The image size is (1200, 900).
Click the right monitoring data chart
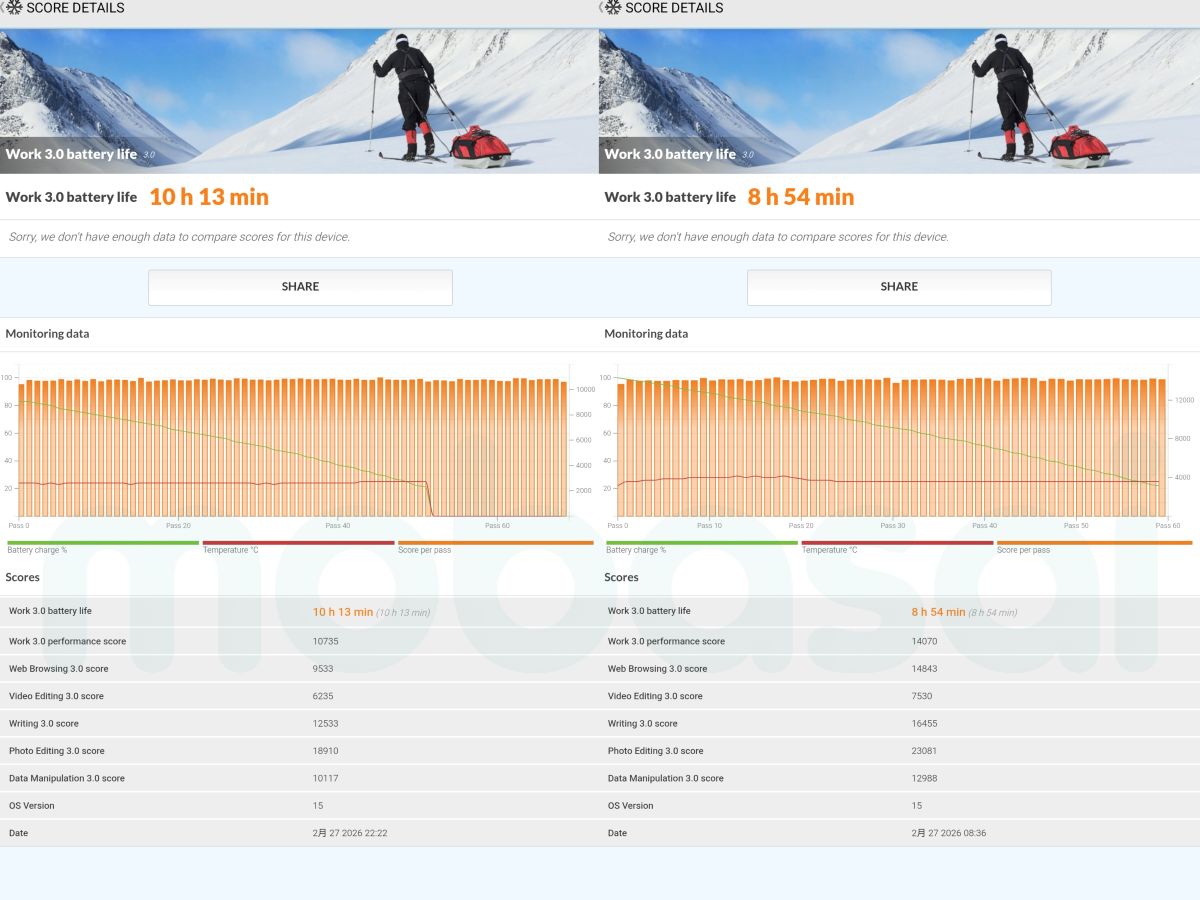890,445
